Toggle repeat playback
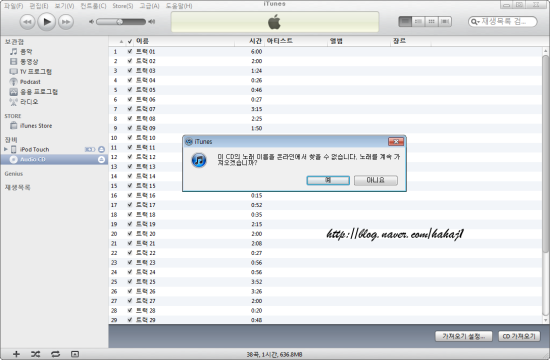 [x=55, y=354]
